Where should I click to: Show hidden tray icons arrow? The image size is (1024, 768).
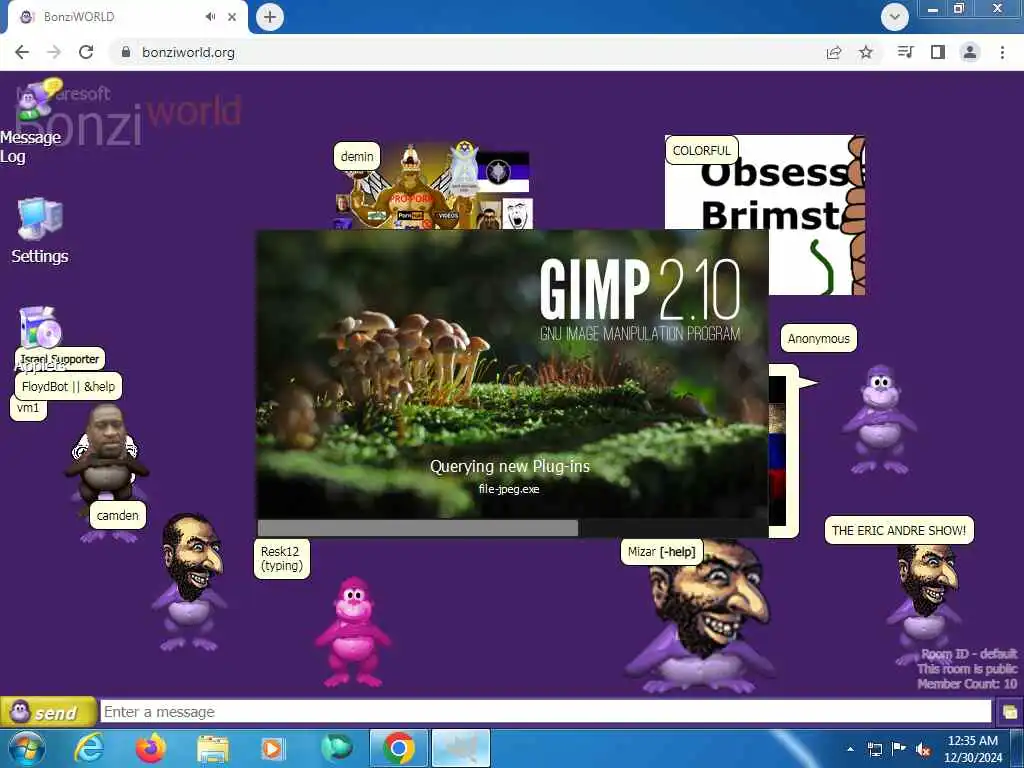click(850, 749)
